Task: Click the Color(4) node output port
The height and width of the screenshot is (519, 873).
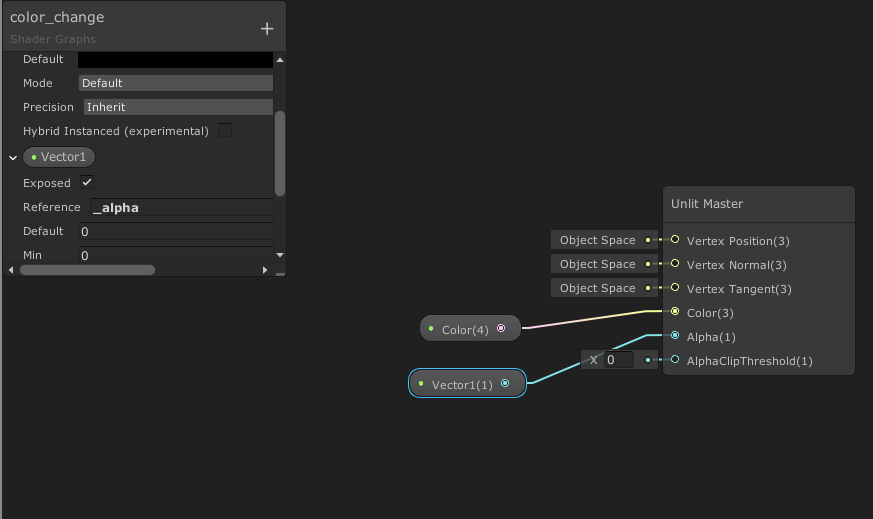Action: [x=501, y=329]
